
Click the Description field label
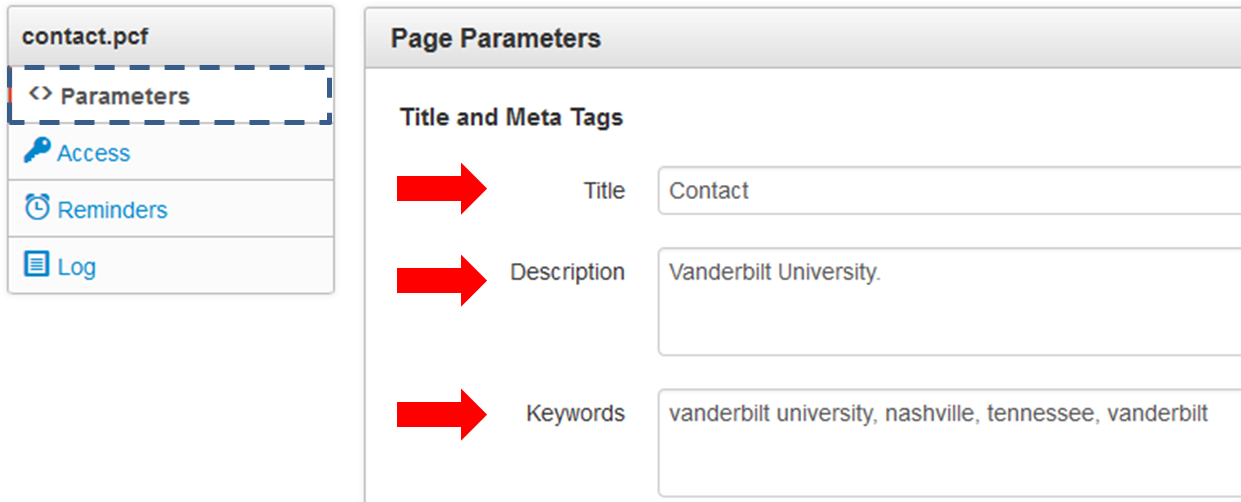coord(567,272)
